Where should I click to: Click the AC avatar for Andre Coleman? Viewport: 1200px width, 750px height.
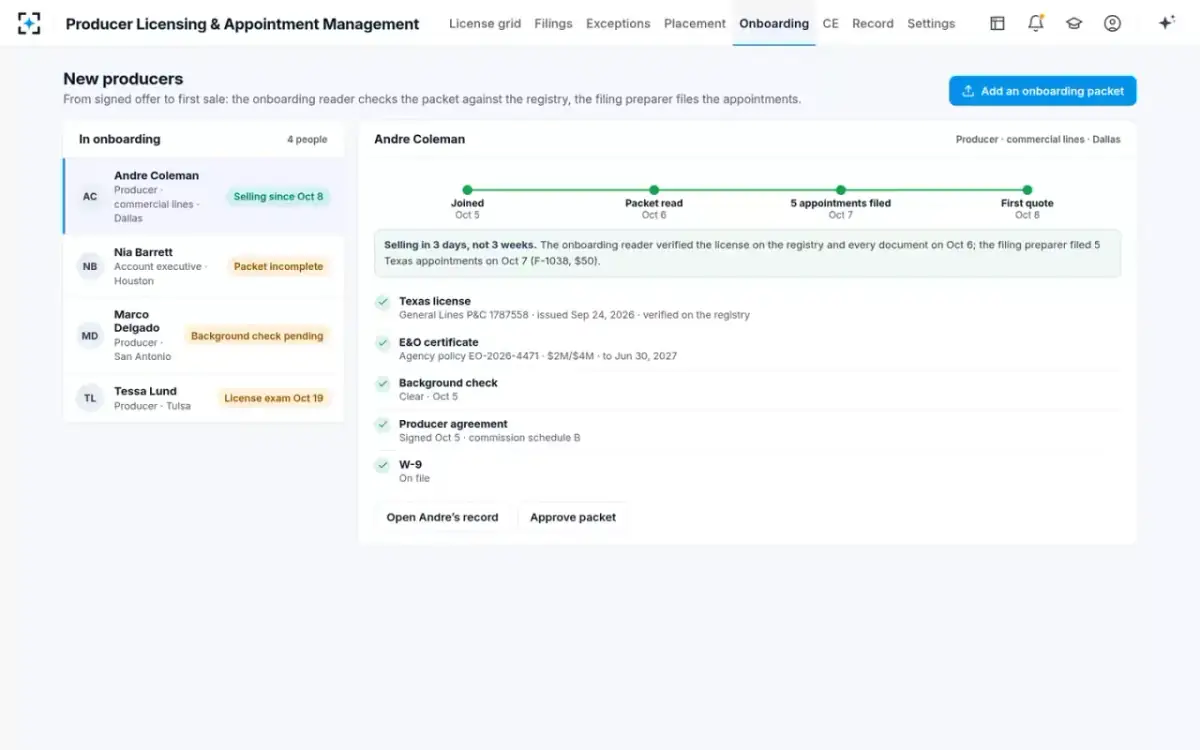pyautogui.click(x=90, y=196)
